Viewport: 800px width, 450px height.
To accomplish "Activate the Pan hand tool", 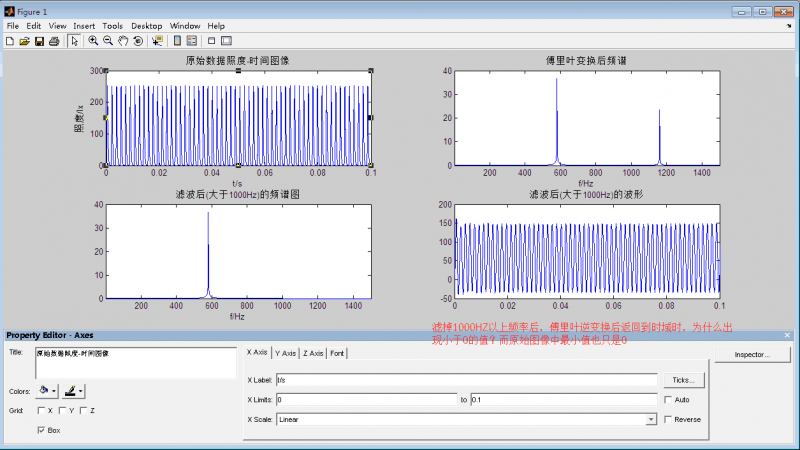I will tap(123, 41).
